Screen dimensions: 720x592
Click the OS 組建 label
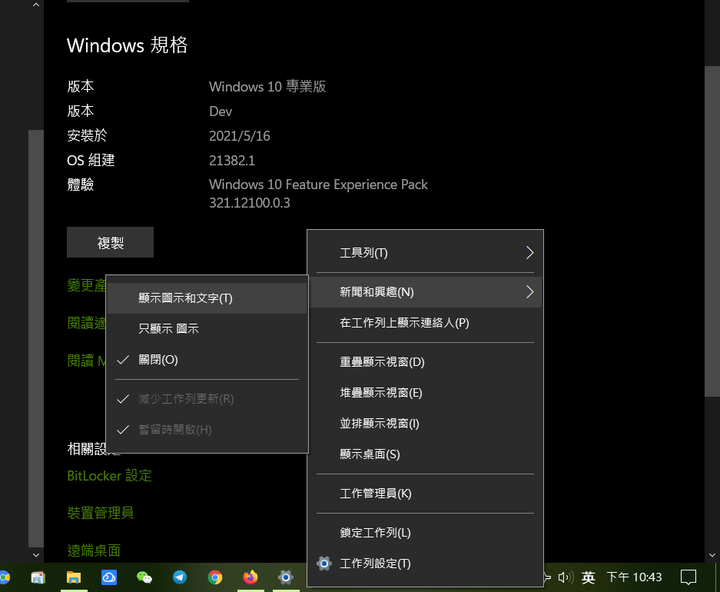click(91, 161)
